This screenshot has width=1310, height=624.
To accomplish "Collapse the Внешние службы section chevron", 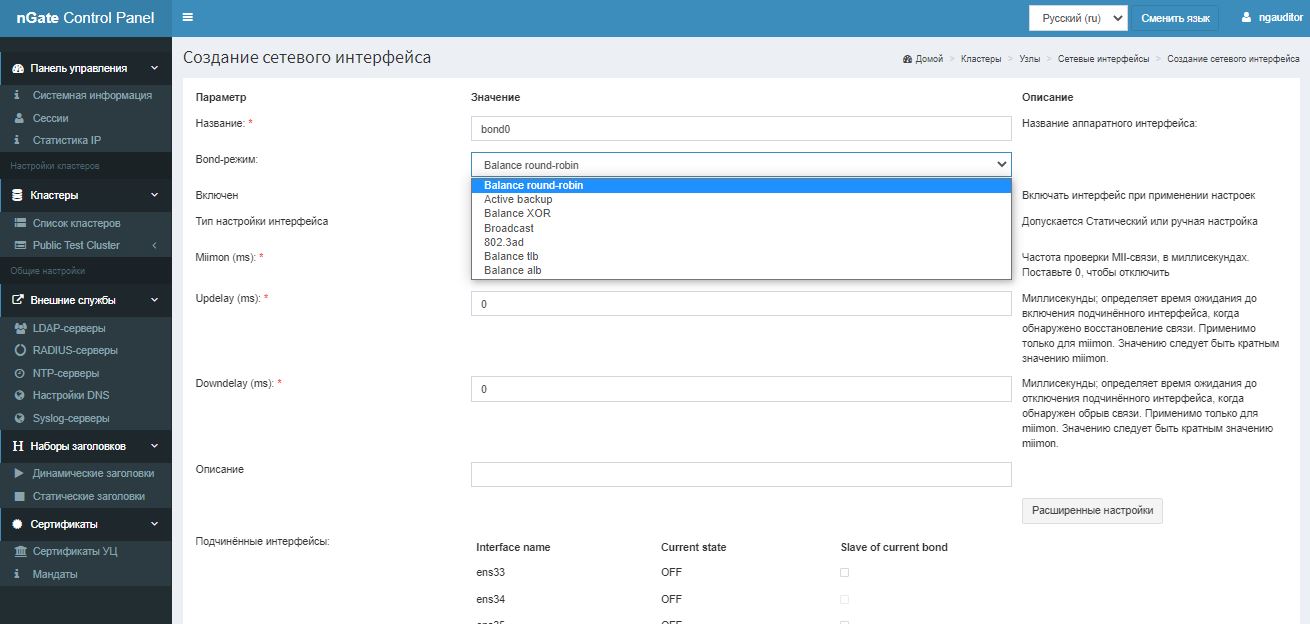I will click(x=154, y=300).
